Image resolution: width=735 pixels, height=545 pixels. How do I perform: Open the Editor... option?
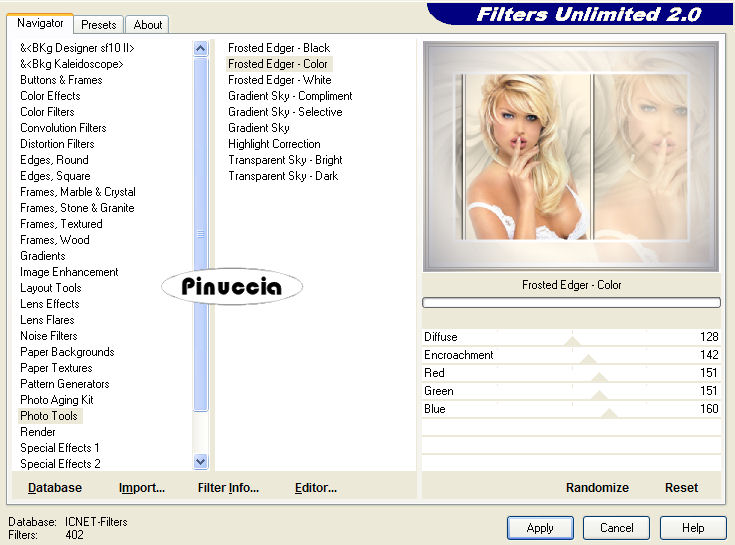[315, 488]
